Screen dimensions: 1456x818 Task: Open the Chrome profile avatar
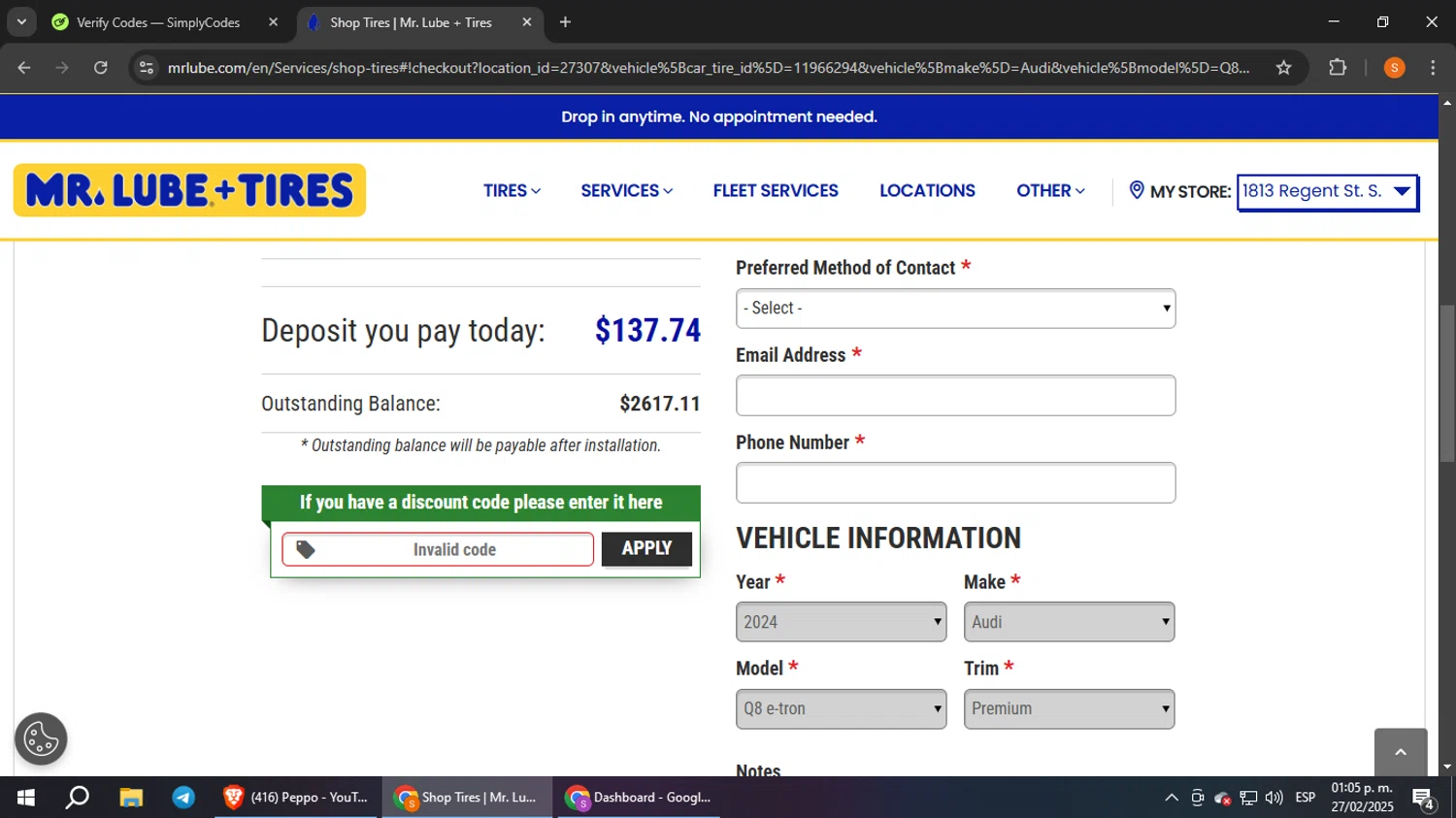(x=1395, y=68)
